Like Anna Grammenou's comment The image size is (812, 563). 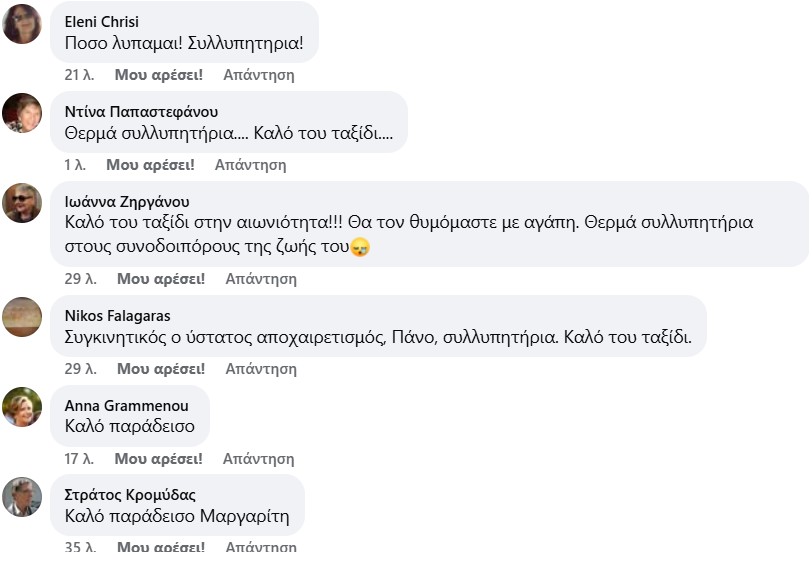tap(158, 459)
